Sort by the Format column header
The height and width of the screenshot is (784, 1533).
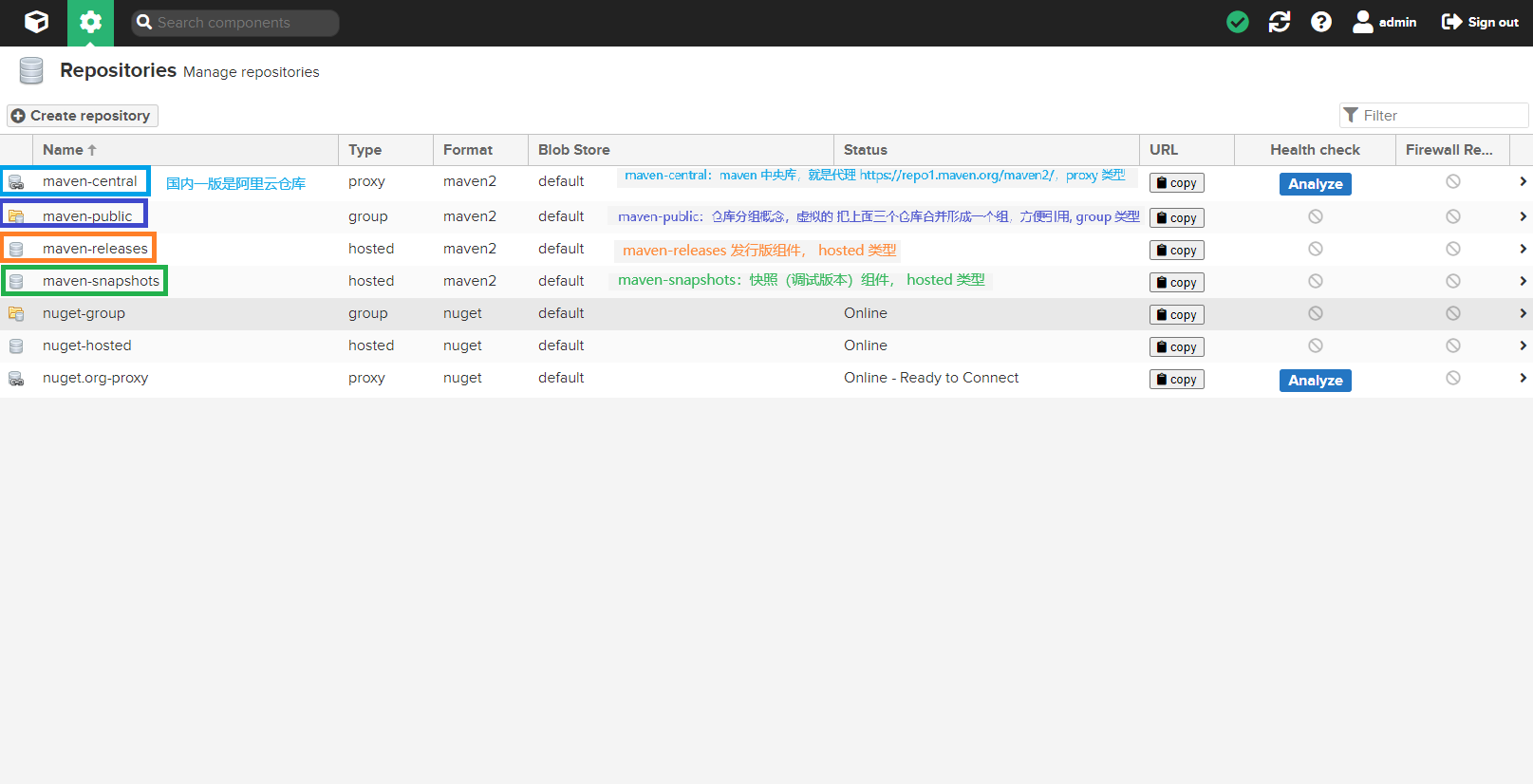[480, 150]
